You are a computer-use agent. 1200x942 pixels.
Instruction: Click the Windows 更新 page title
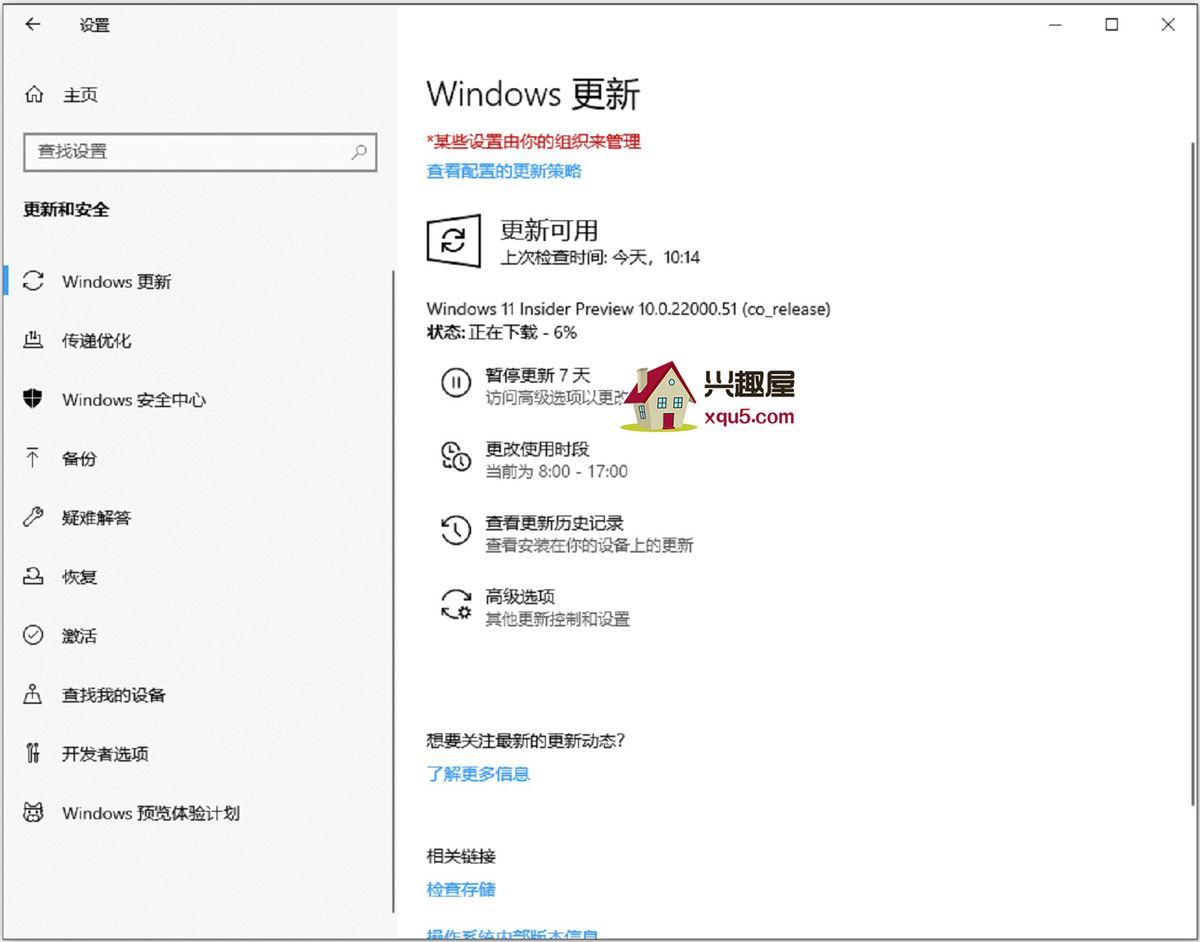(x=533, y=94)
